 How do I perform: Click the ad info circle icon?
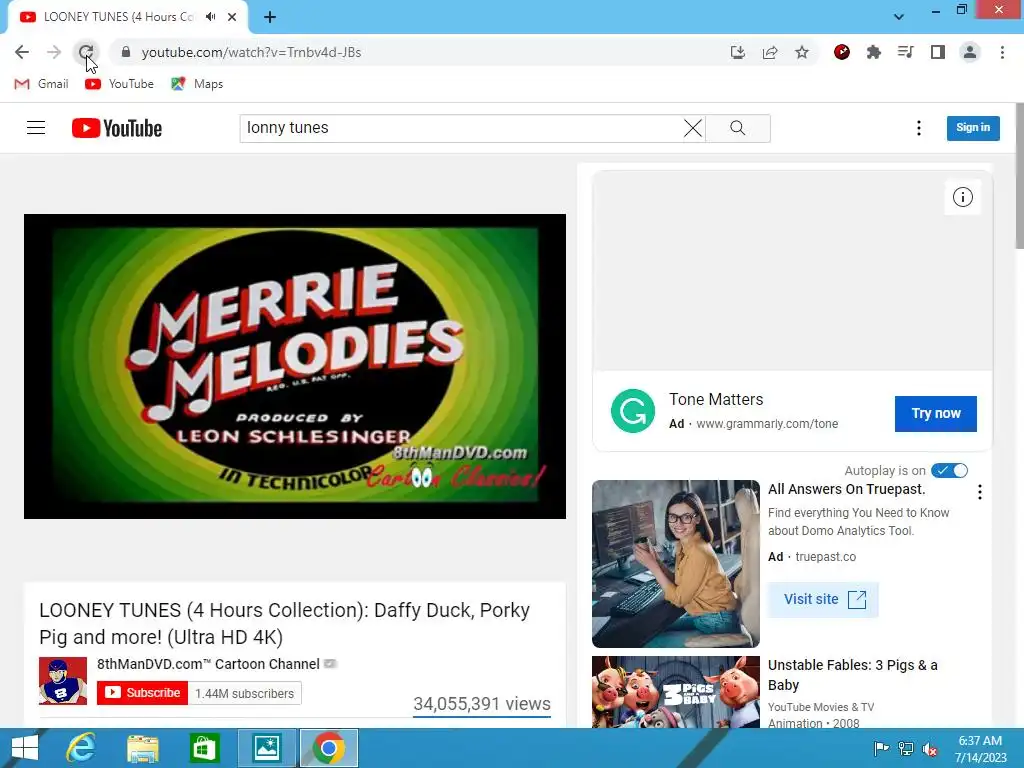pos(963,197)
